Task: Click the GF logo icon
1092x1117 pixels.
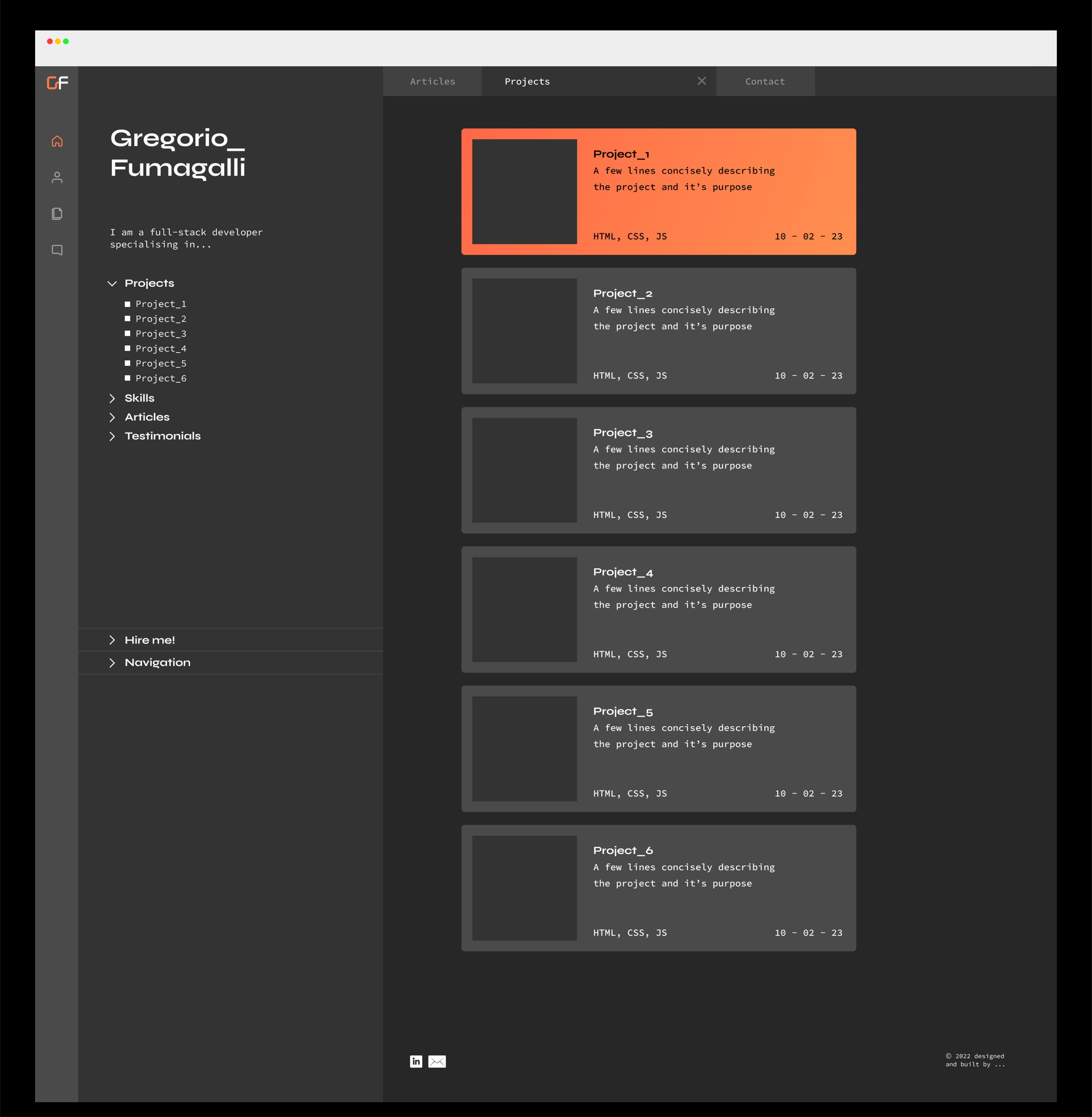Action: (x=57, y=83)
